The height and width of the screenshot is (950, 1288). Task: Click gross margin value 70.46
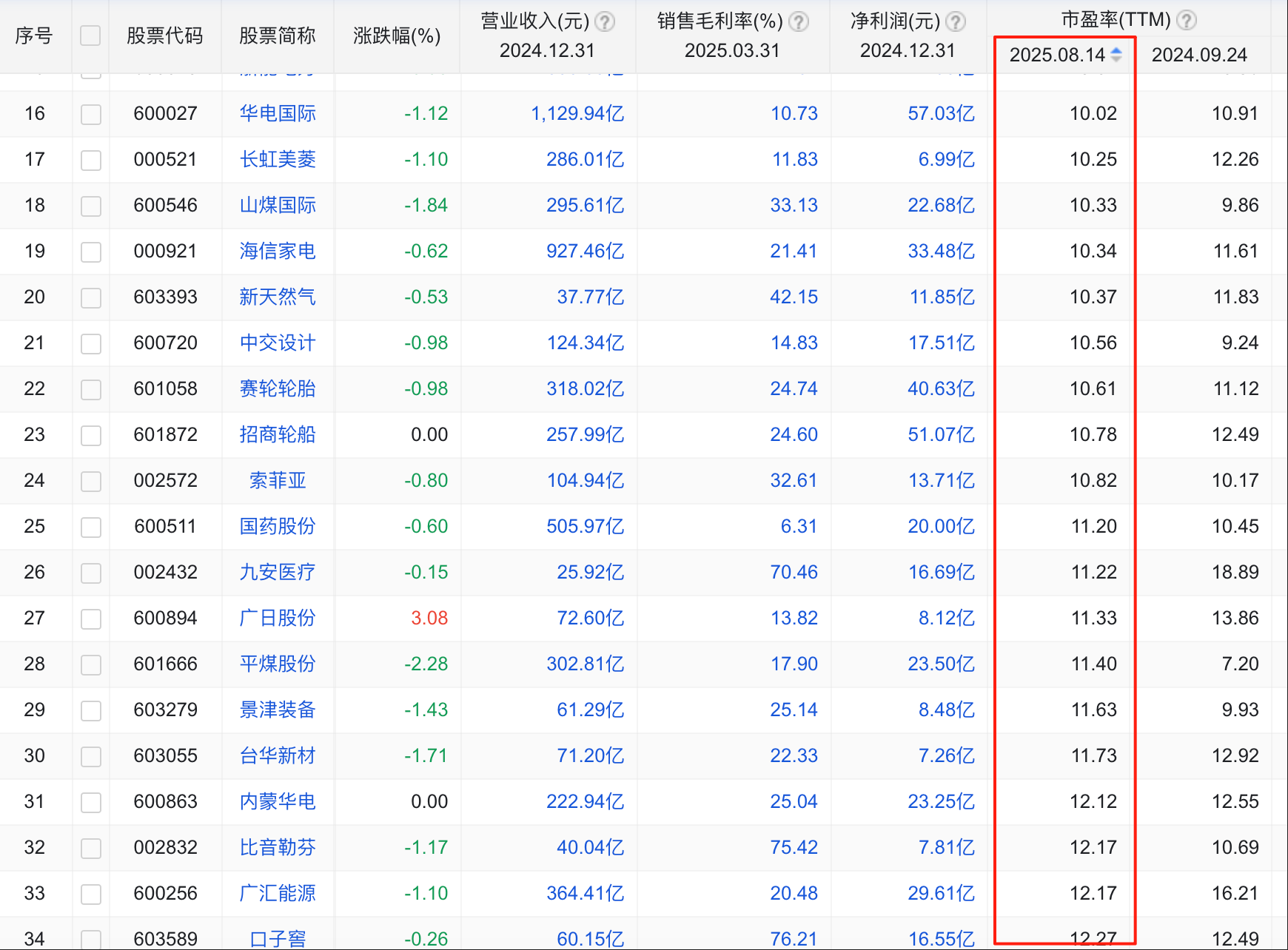pyautogui.click(x=794, y=572)
